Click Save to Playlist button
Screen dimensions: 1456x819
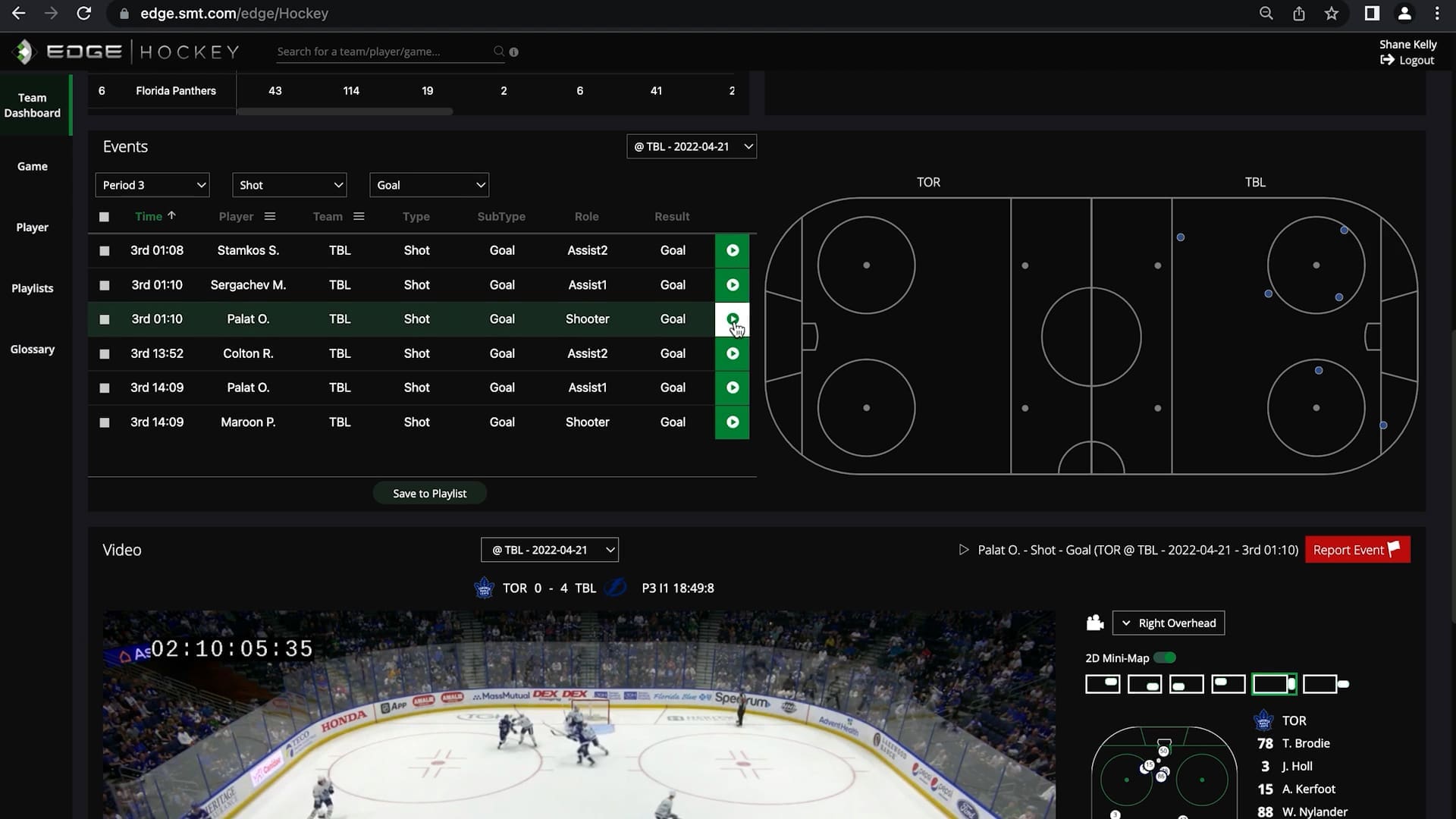[430, 494]
